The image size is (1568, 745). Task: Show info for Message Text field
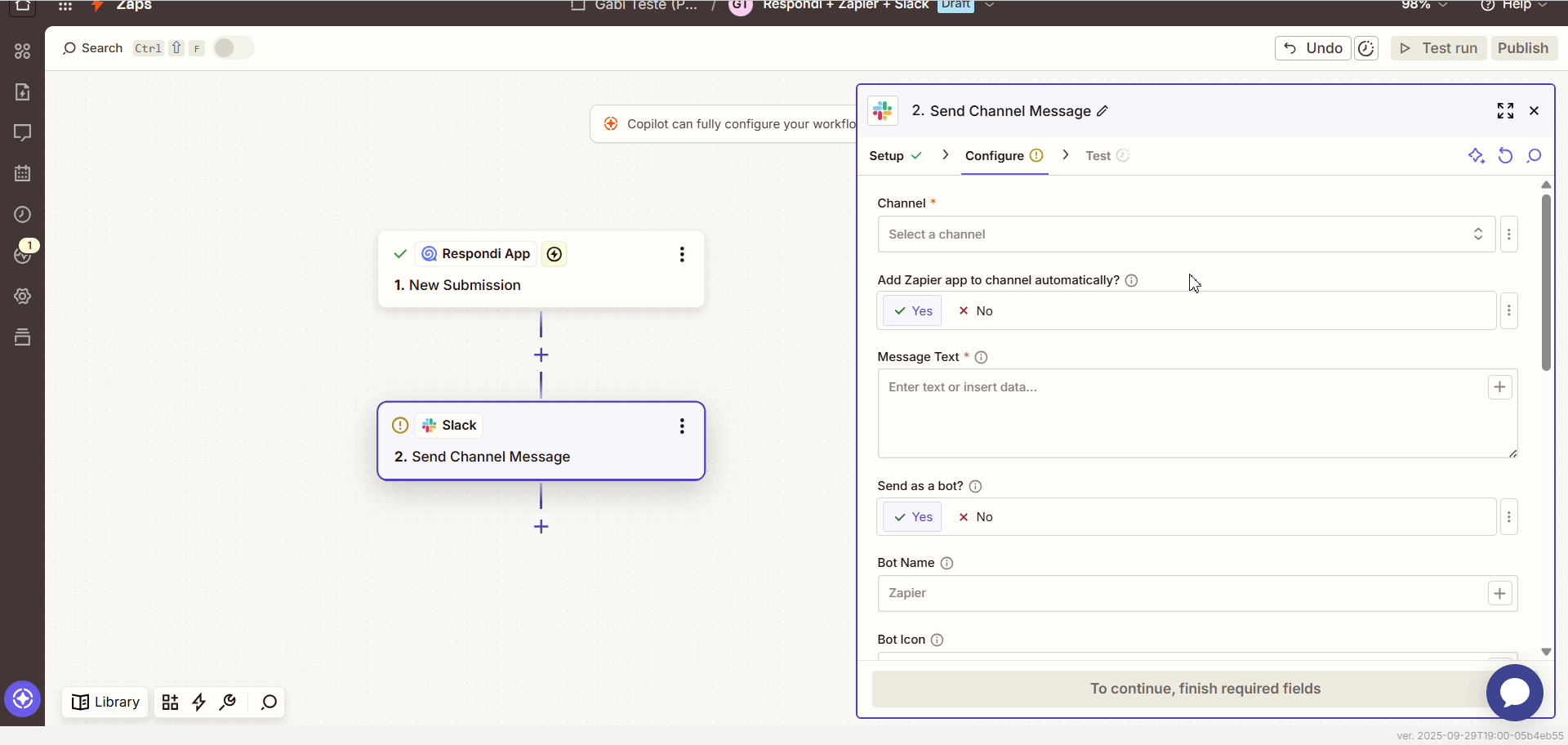(982, 357)
